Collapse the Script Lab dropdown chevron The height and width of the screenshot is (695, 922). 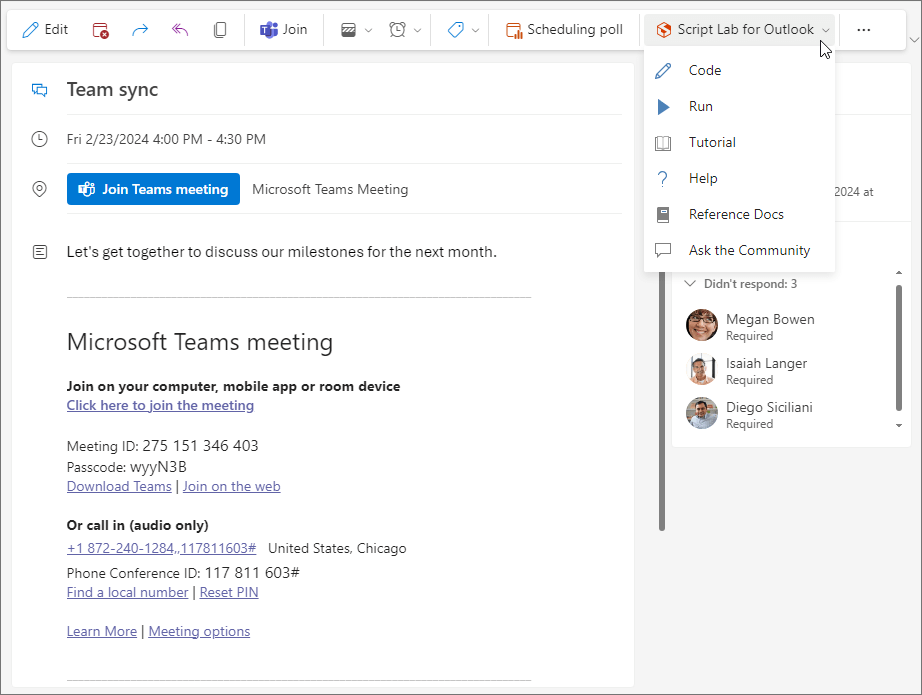(x=826, y=30)
